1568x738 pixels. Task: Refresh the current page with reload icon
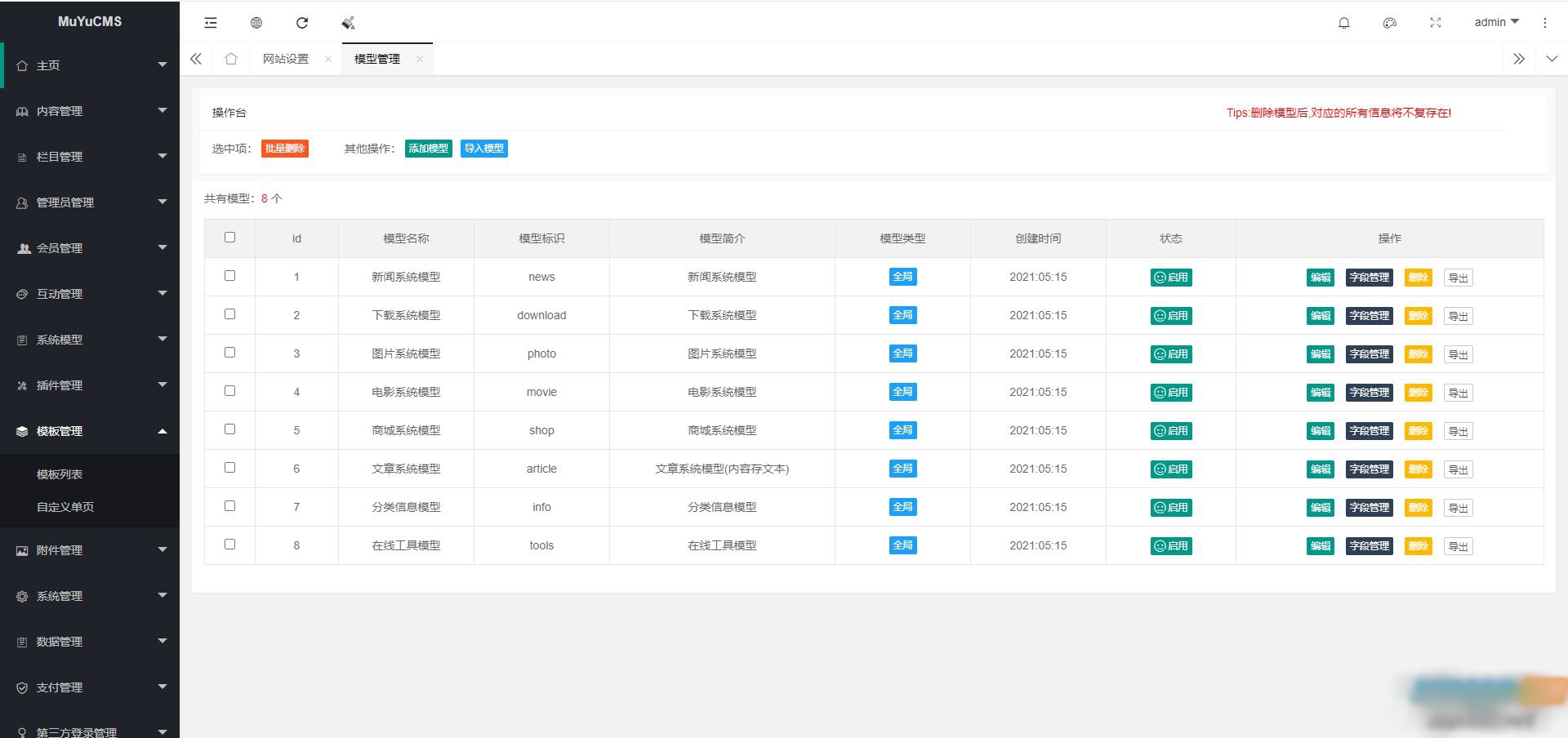pos(302,23)
